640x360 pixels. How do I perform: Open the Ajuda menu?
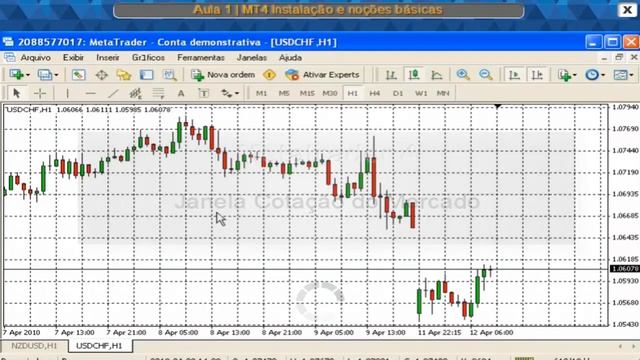[x=290, y=58]
